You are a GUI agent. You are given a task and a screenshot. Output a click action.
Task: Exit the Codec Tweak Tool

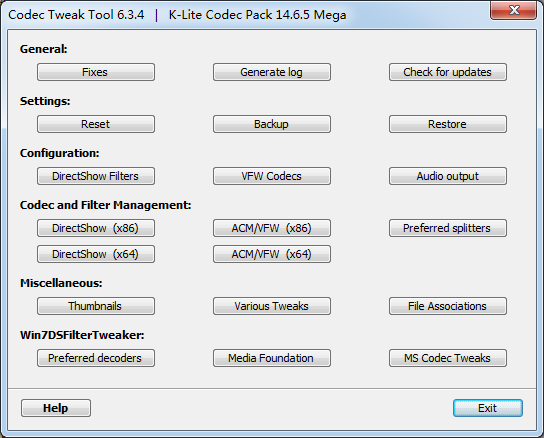tap(488, 408)
